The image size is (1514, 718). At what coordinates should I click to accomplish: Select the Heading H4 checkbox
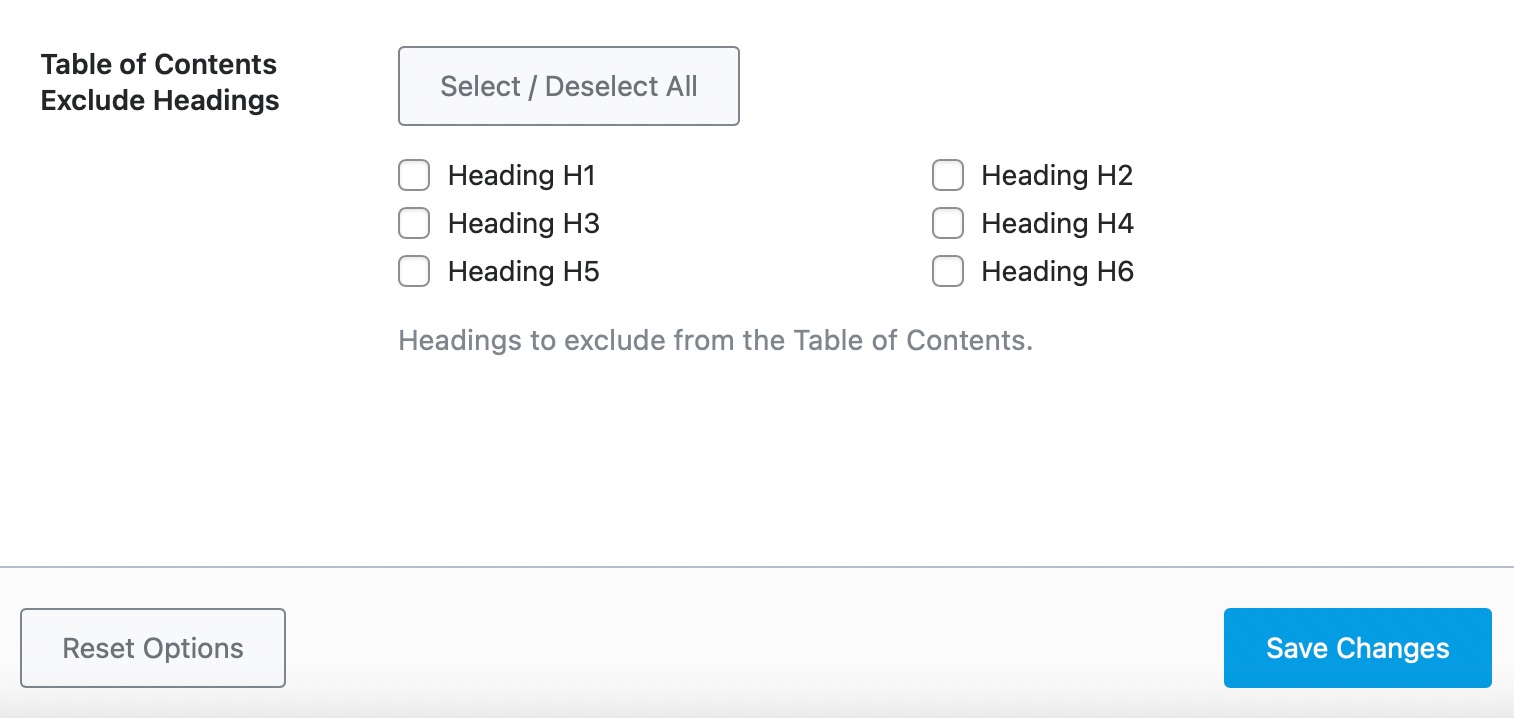947,223
